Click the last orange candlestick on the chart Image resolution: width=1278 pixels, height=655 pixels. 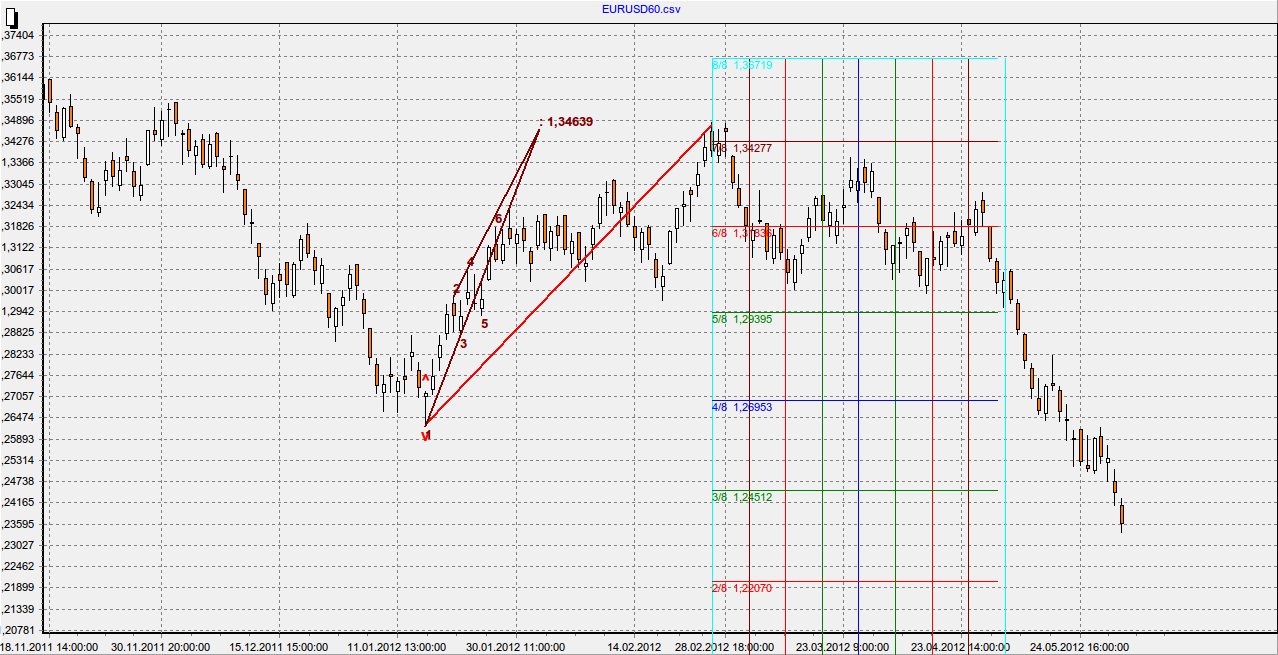(x=1122, y=514)
